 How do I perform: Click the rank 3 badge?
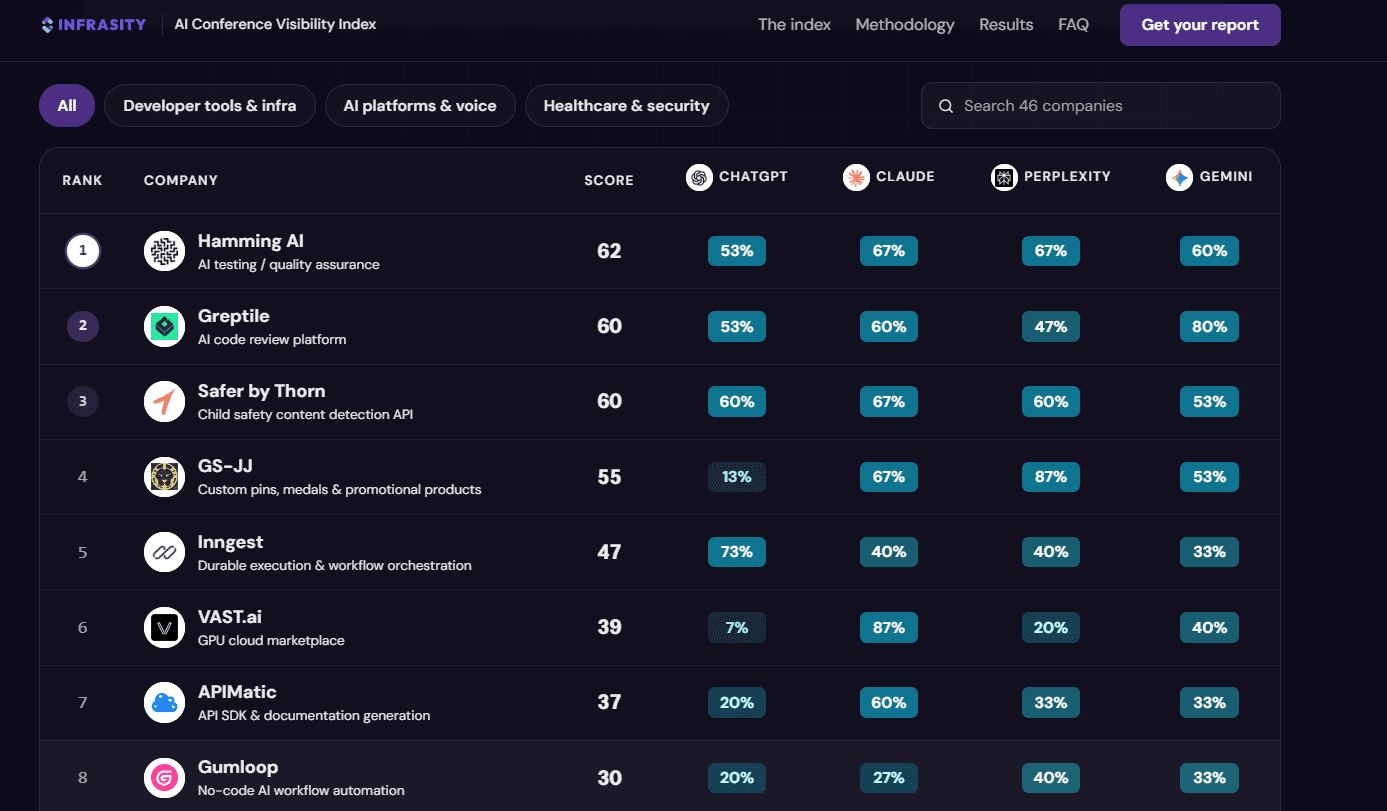[83, 401]
